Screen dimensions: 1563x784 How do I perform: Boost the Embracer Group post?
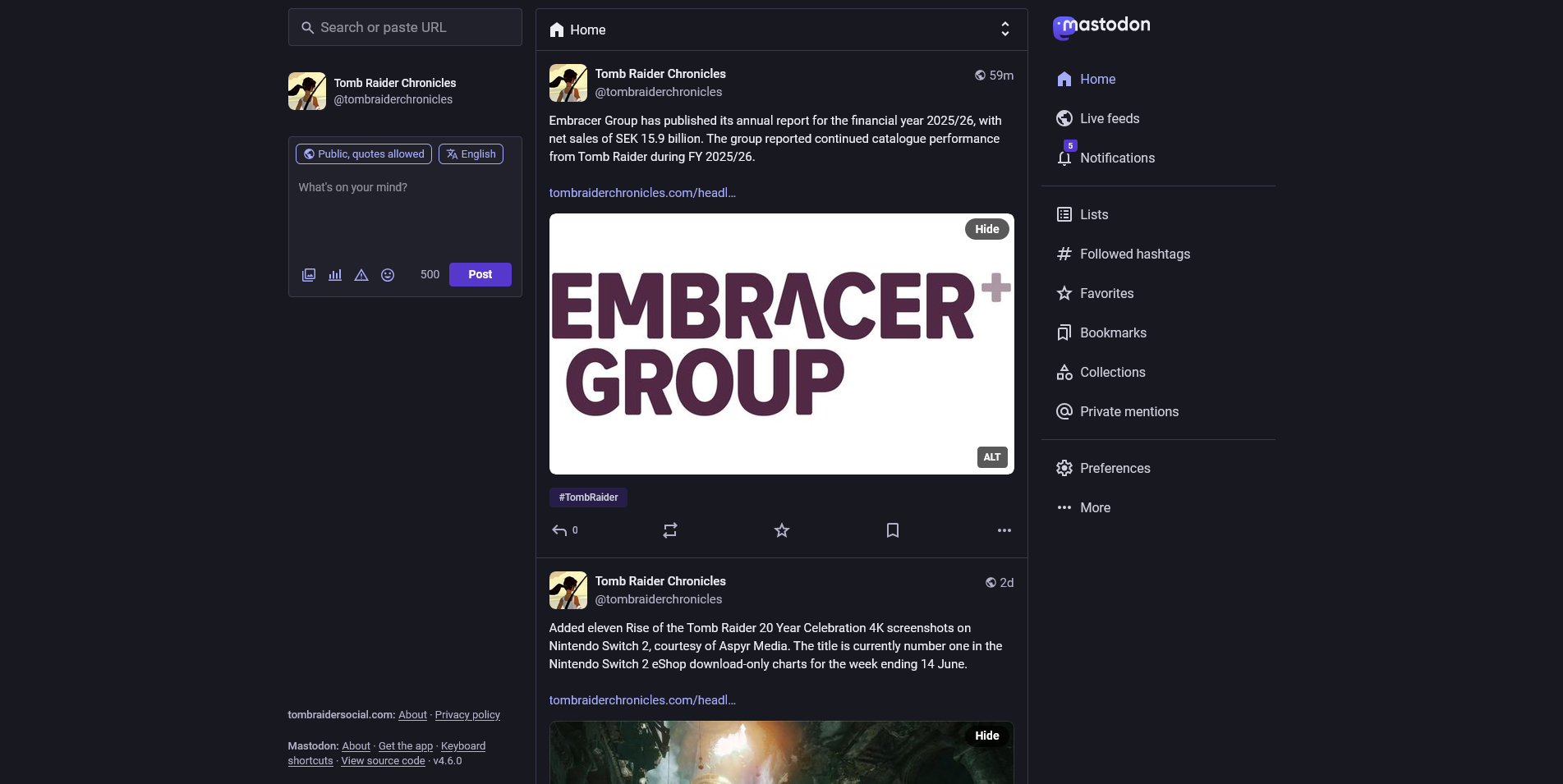[x=670, y=530]
